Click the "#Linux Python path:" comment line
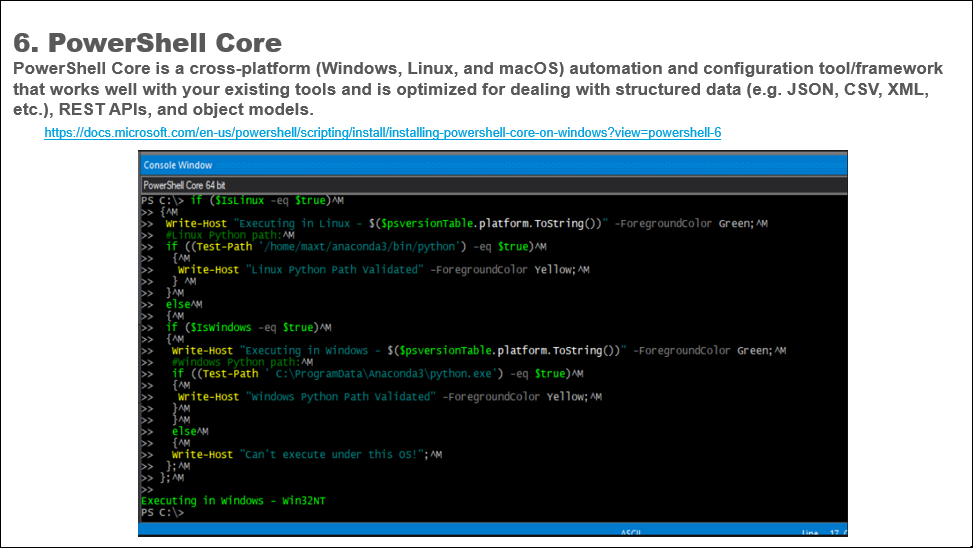The height and width of the screenshot is (548, 973). point(230,235)
